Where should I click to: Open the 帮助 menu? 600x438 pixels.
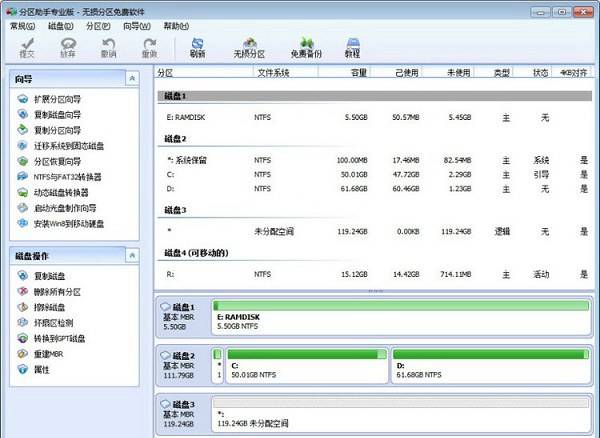[174, 26]
